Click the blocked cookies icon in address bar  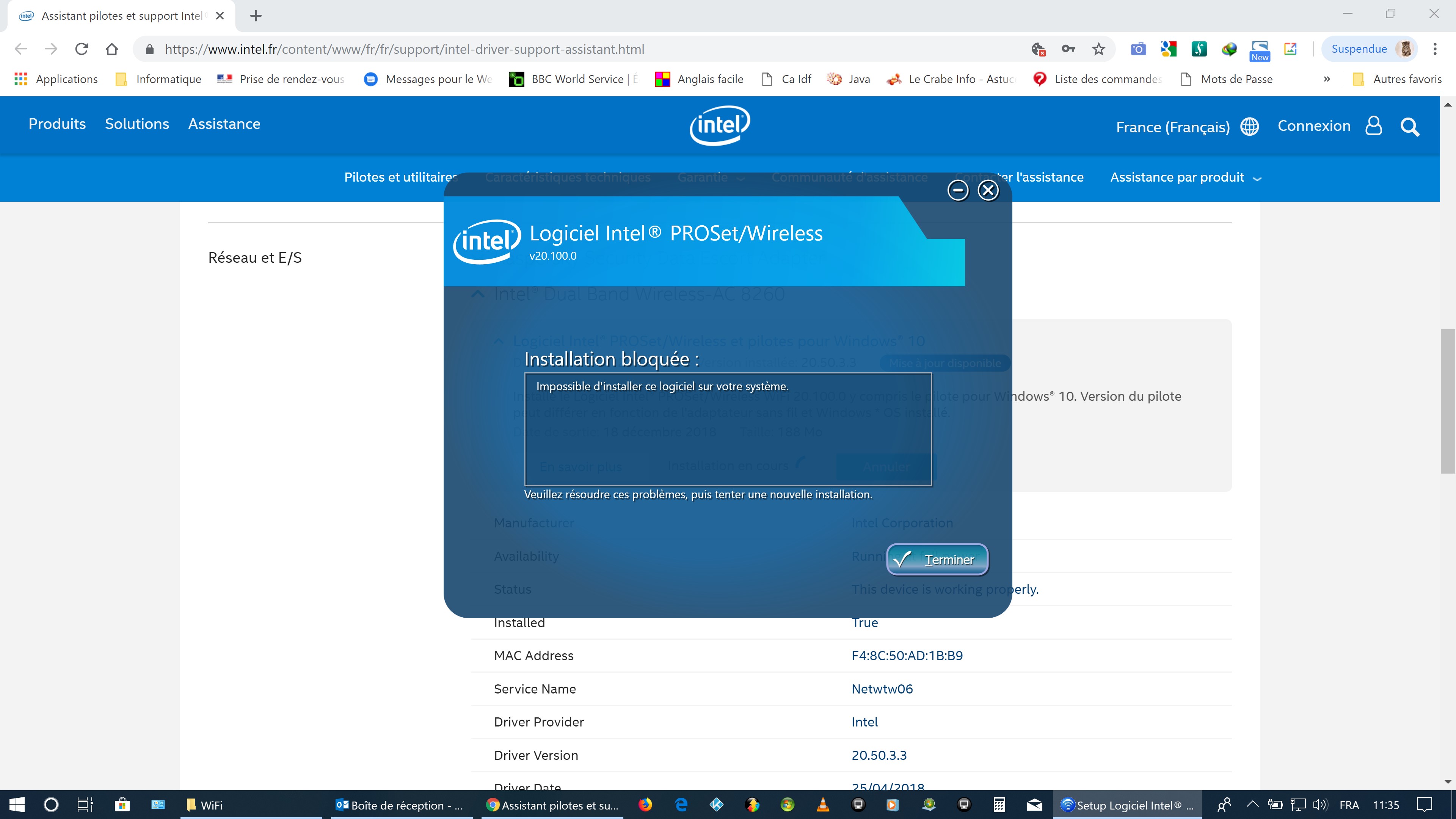pos(1038,49)
